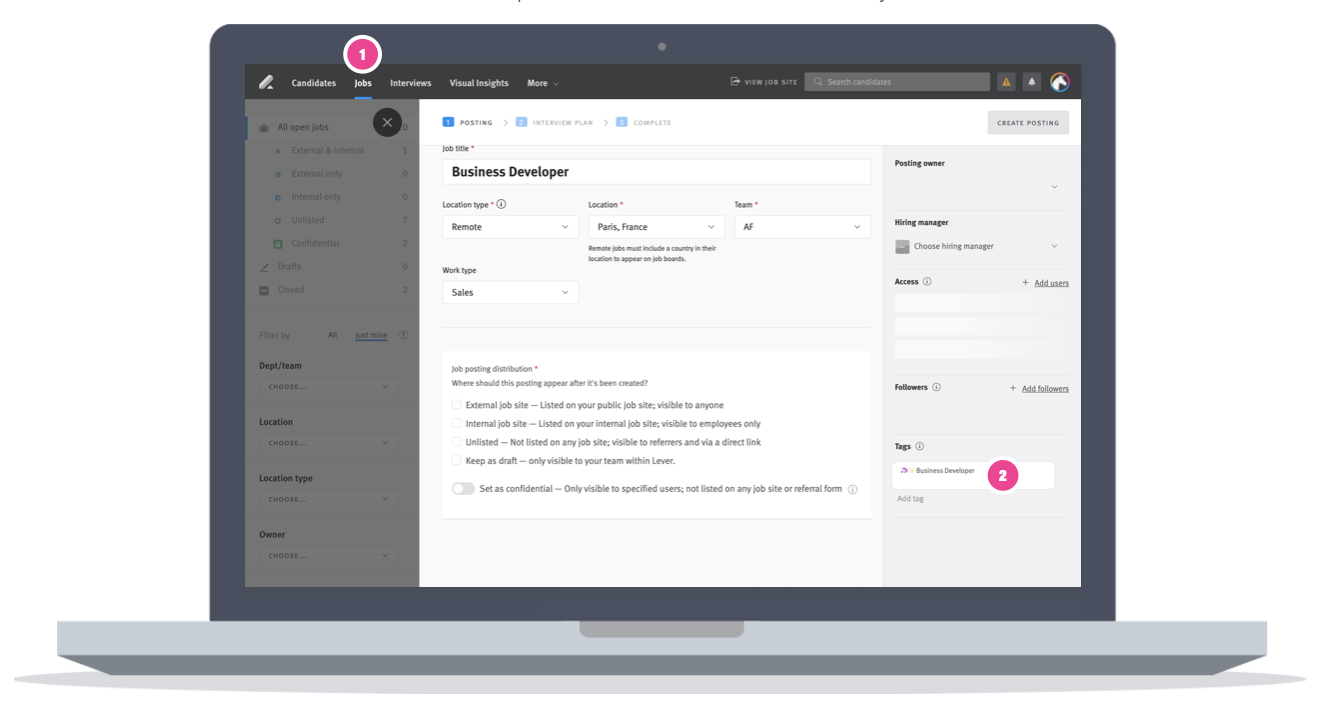Click the Lever logo icon
The width and height of the screenshot is (1338, 726).
(x=266, y=83)
